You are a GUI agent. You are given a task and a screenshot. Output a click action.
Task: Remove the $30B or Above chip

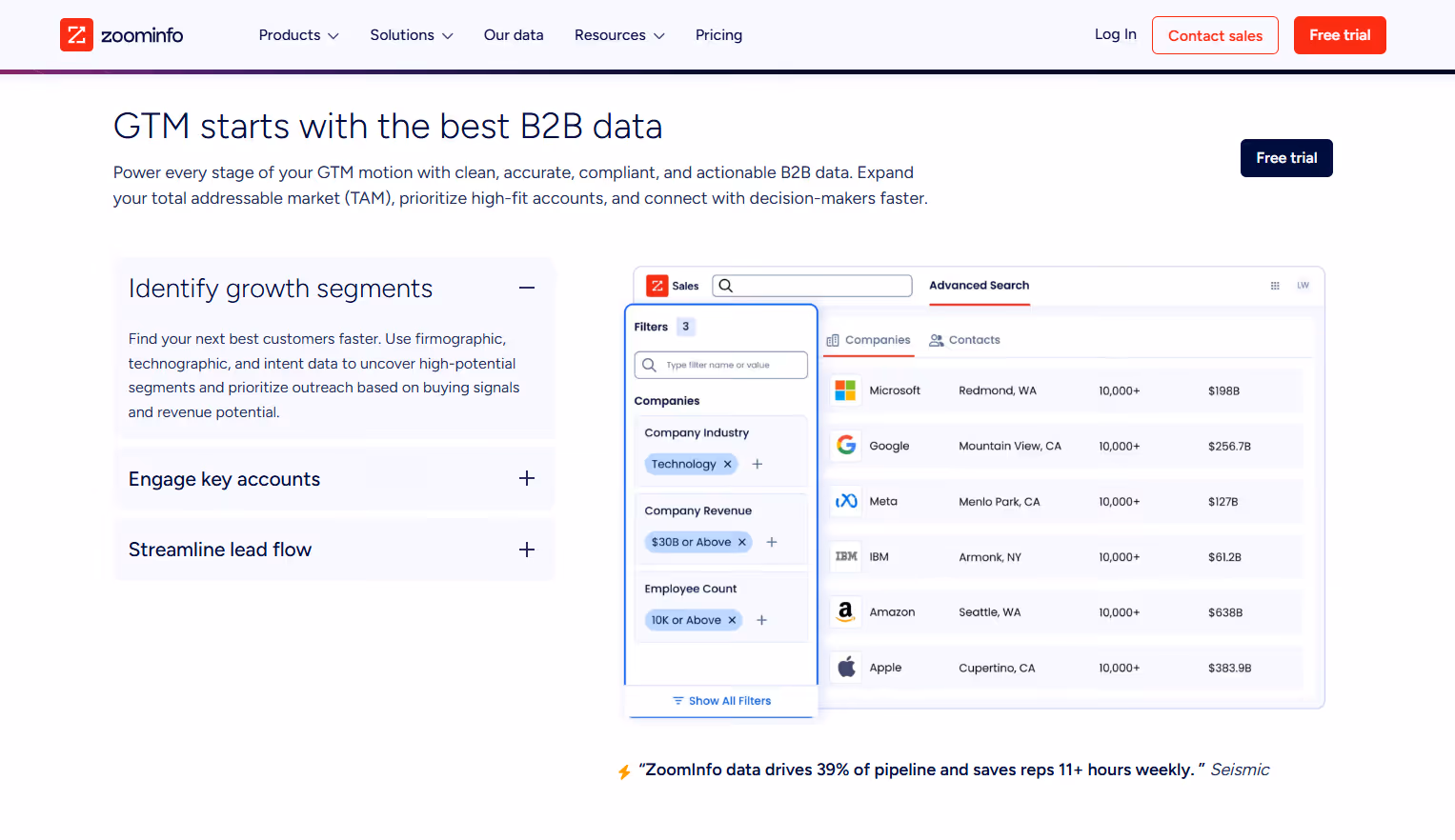click(742, 542)
